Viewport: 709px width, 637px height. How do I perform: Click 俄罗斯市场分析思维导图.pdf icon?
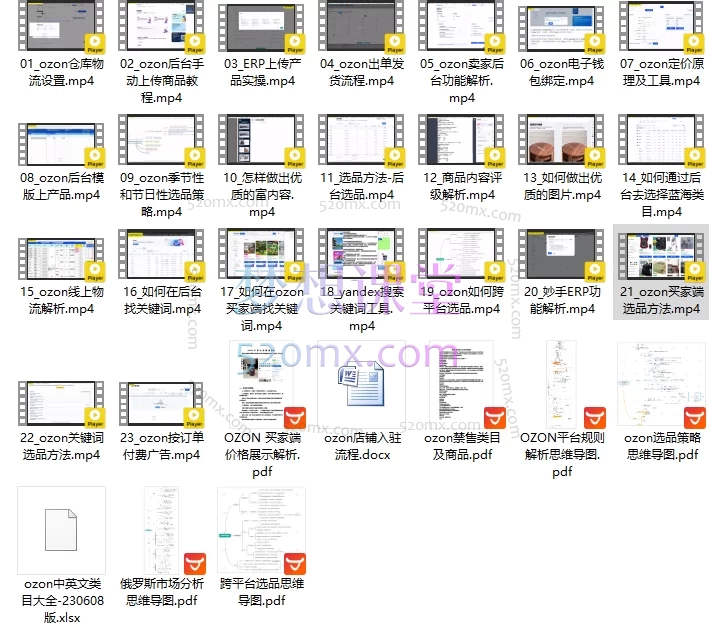coord(161,529)
